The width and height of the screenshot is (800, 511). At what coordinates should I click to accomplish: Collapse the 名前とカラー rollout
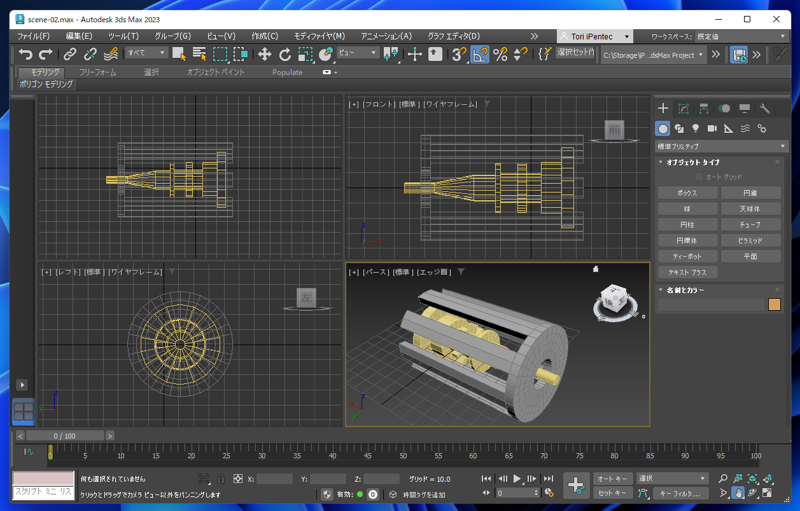tap(685, 290)
